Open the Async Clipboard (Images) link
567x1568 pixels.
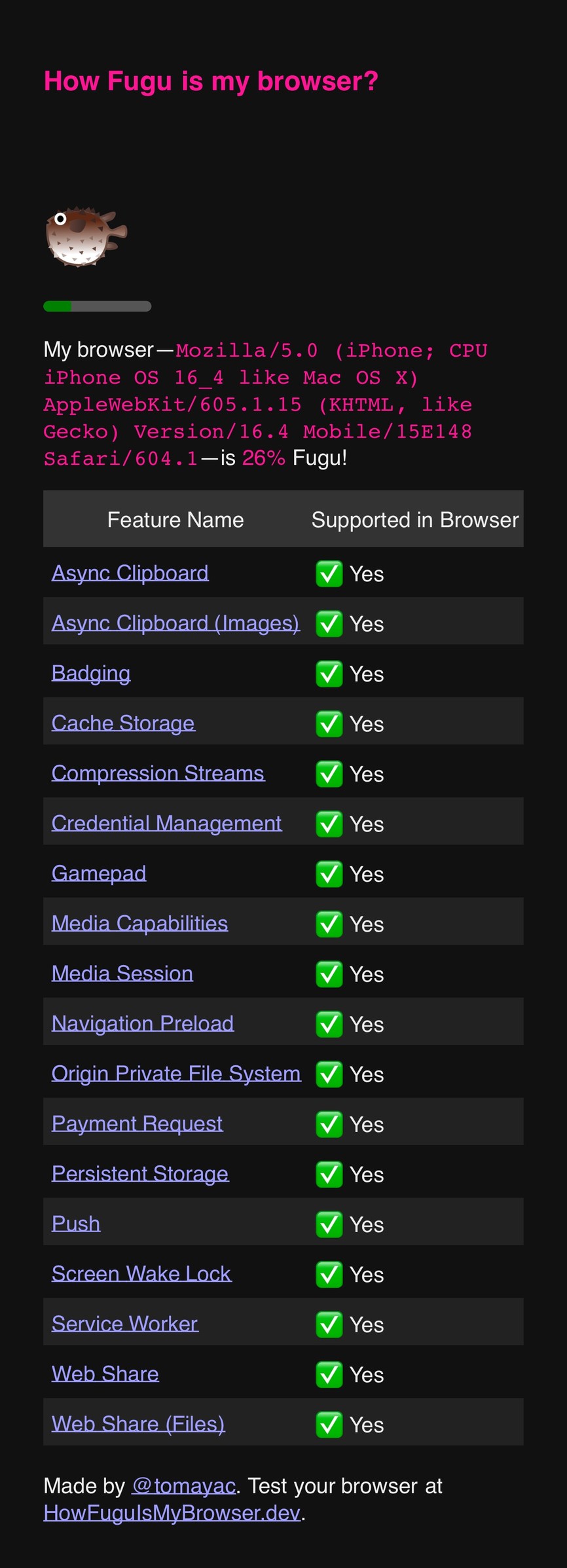coord(175,623)
